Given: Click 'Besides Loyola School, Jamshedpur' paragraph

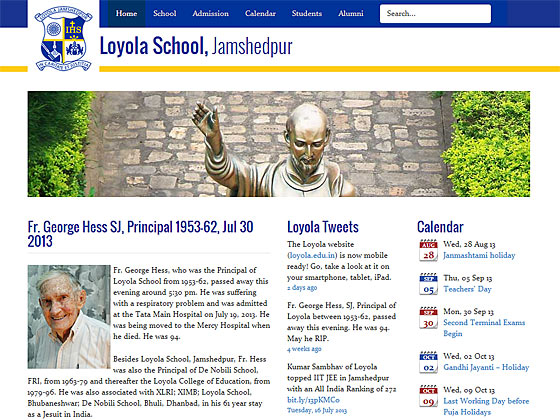Looking at the screenshot, I should coord(149,387).
